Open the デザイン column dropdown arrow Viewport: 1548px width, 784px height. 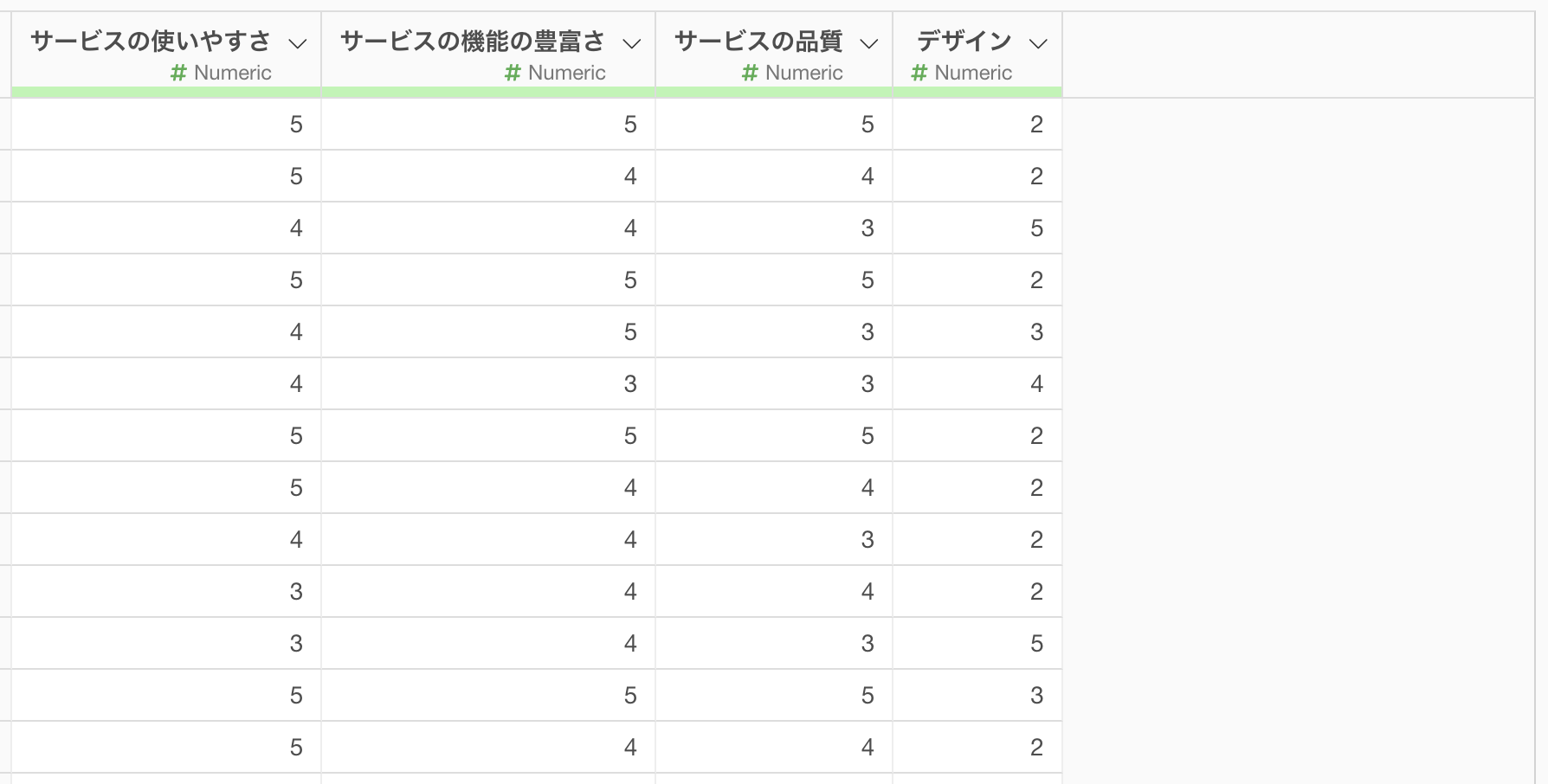tap(1038, 43)
